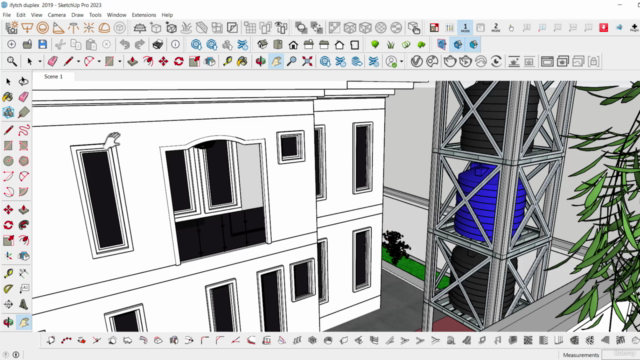Save the model with the floppy disk icon

(42, 44)
